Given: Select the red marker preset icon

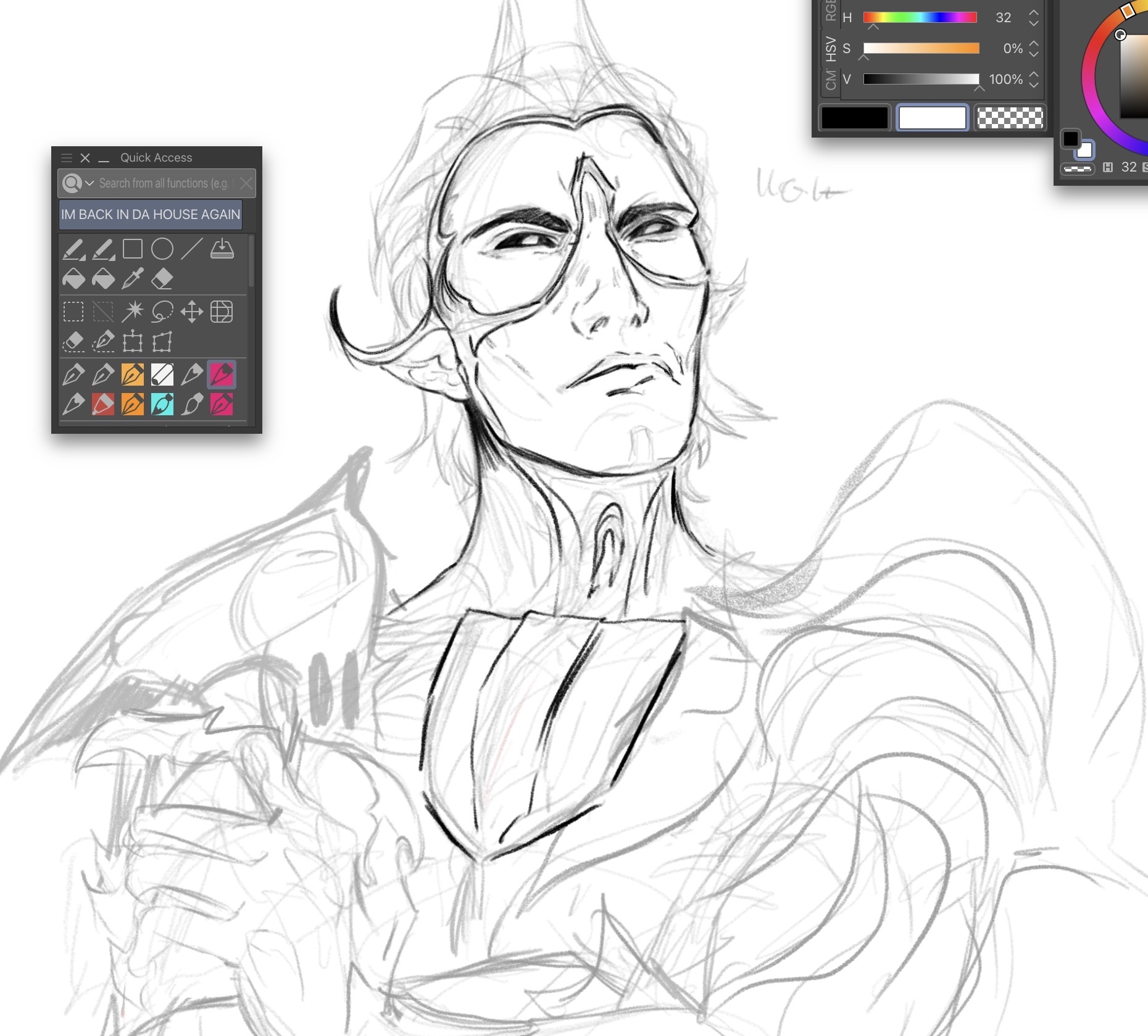Looking at the screenshot, I should 103,405.
